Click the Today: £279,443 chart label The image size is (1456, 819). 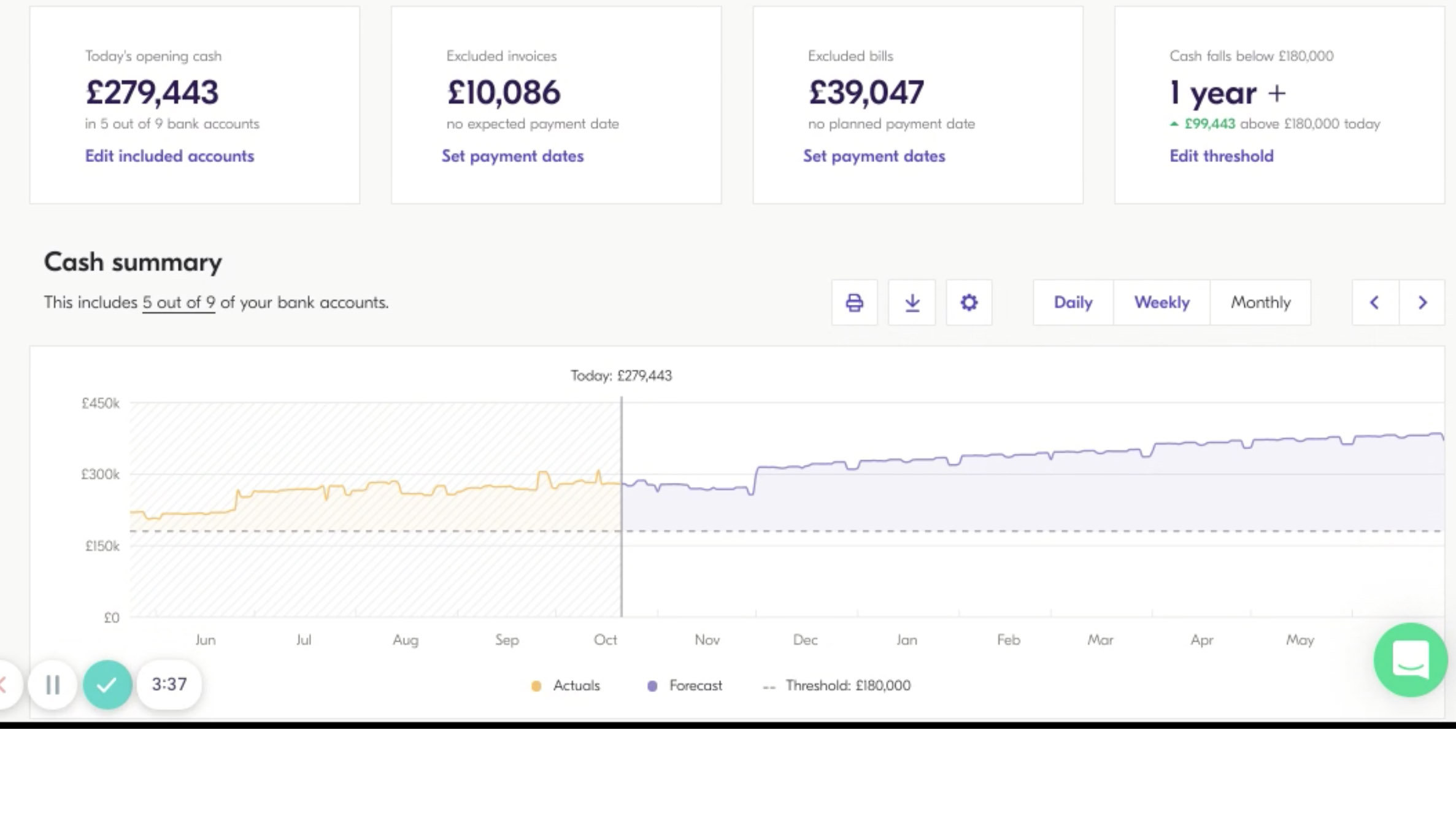point(622,375)
